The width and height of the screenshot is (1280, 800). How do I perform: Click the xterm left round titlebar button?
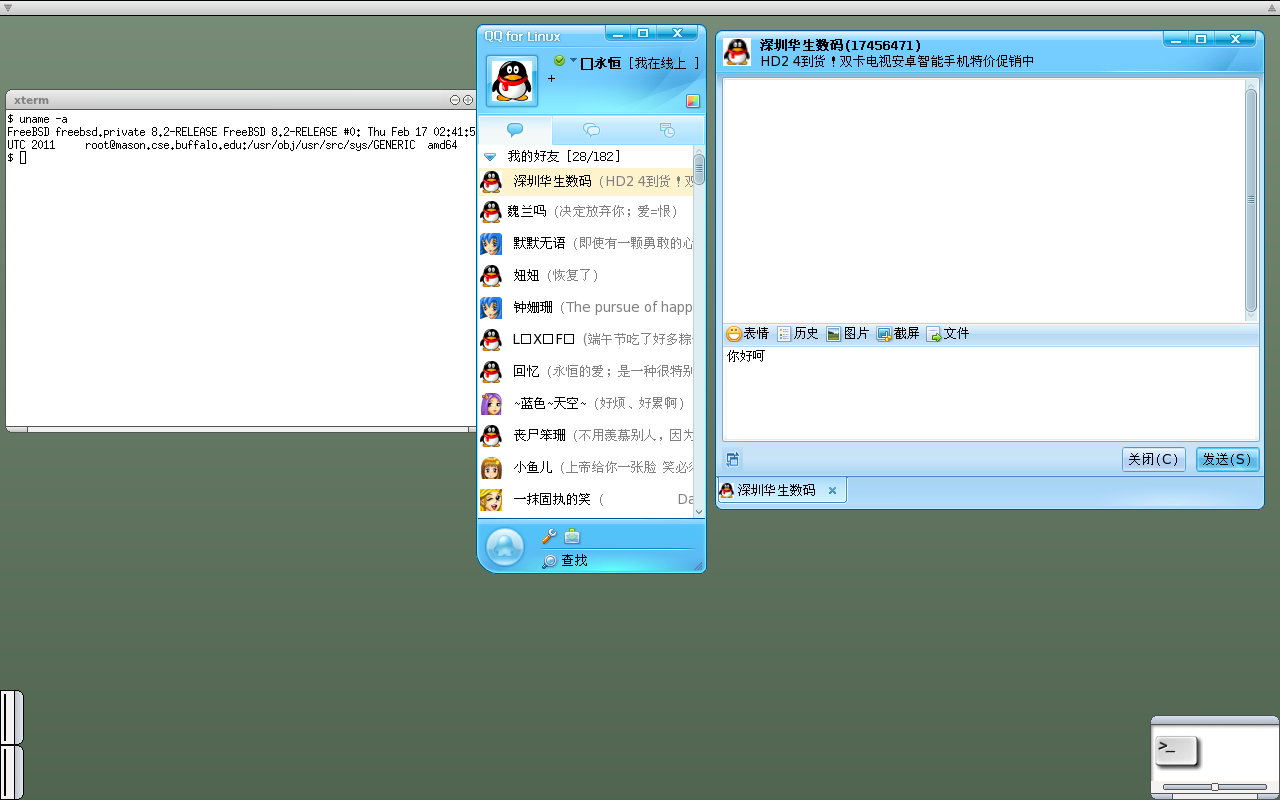(455, 100)
